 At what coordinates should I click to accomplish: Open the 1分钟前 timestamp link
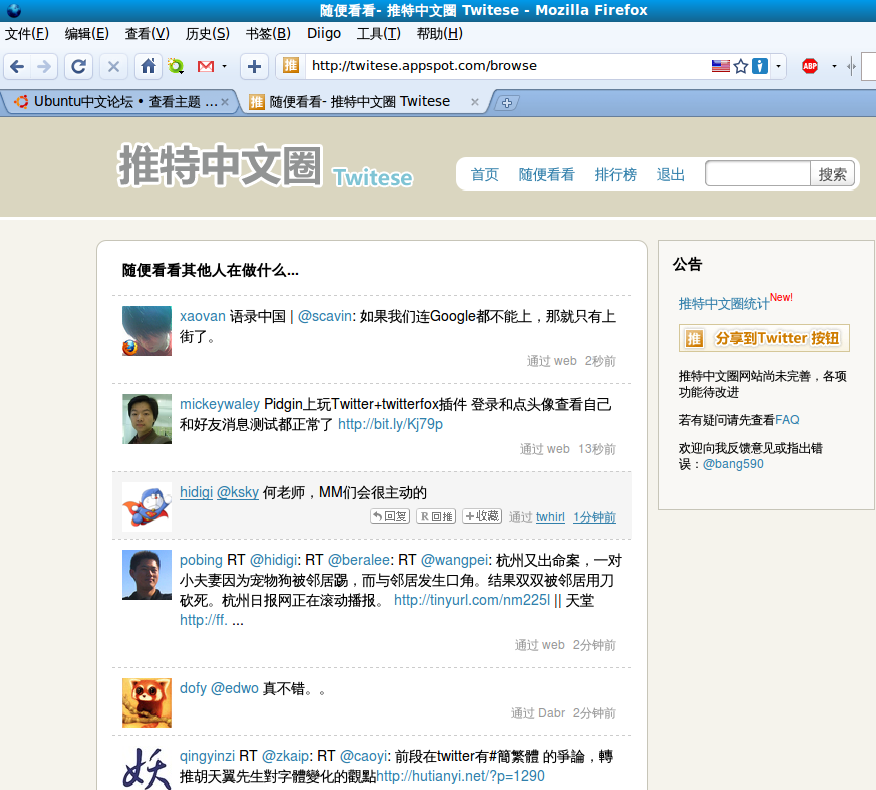point(594,517)
